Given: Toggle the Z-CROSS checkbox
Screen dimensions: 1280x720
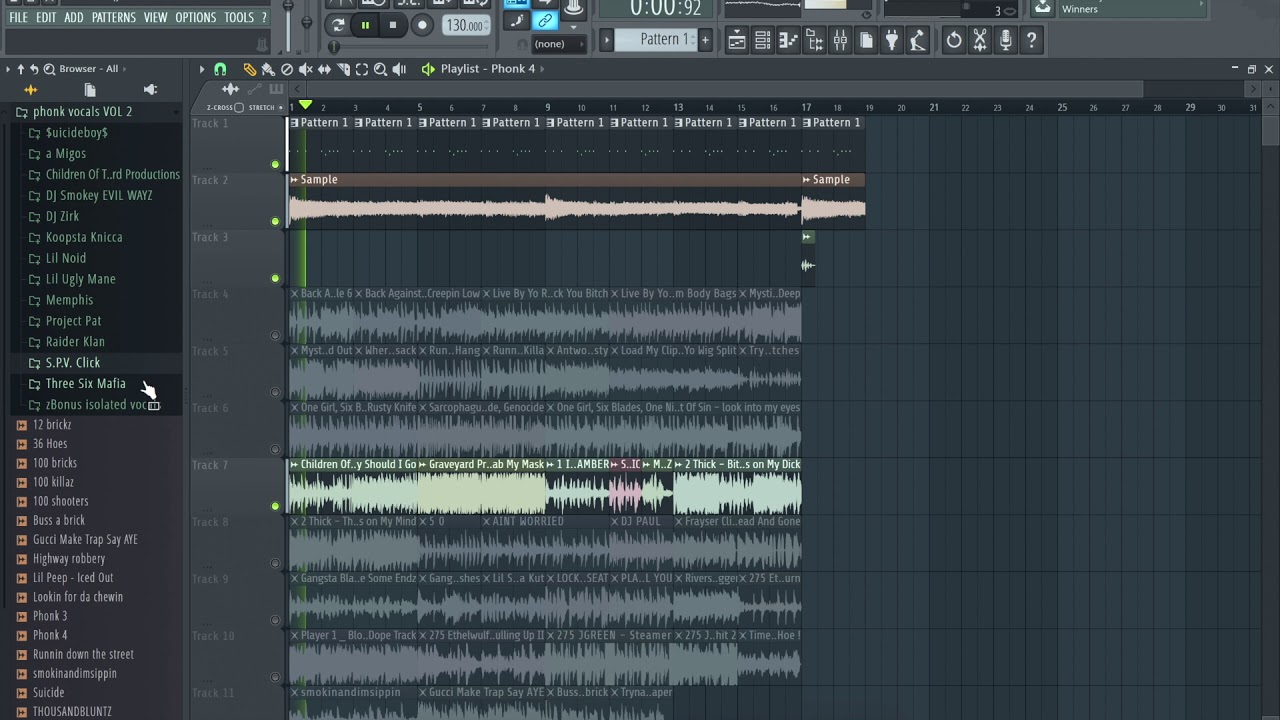Looking at the screenshot, I should tap(239, 107).
